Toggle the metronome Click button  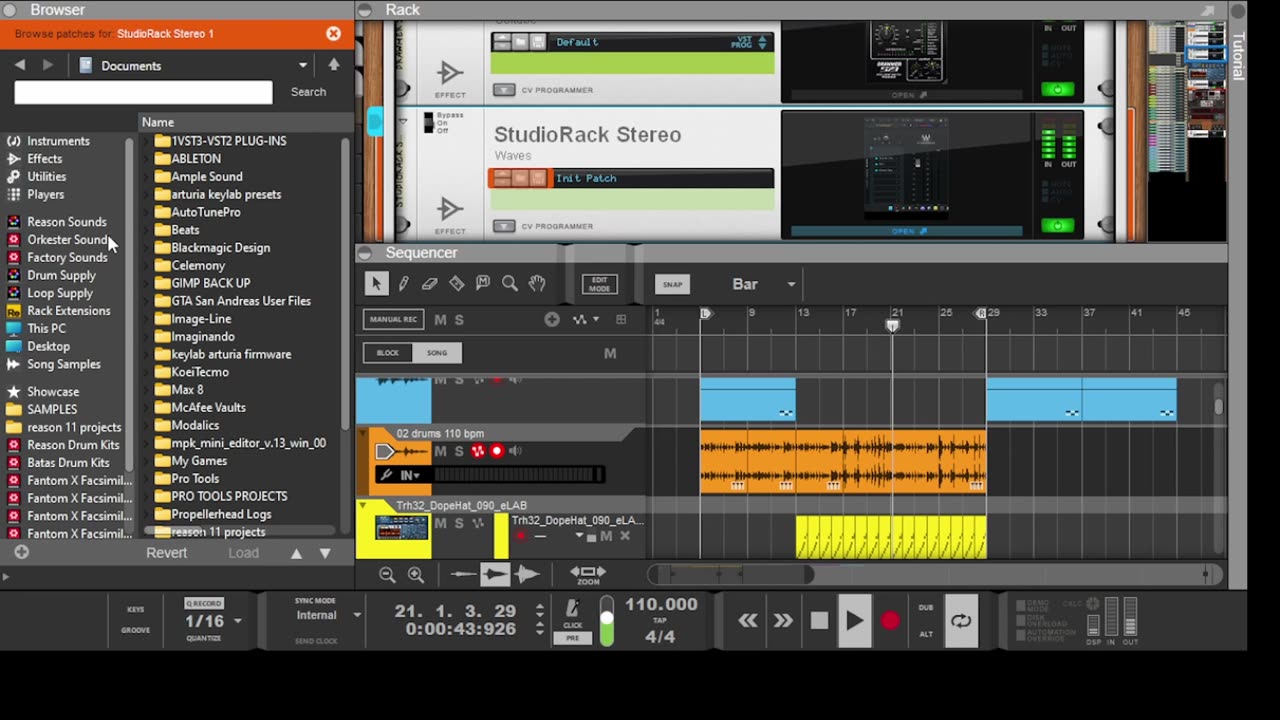572,613
